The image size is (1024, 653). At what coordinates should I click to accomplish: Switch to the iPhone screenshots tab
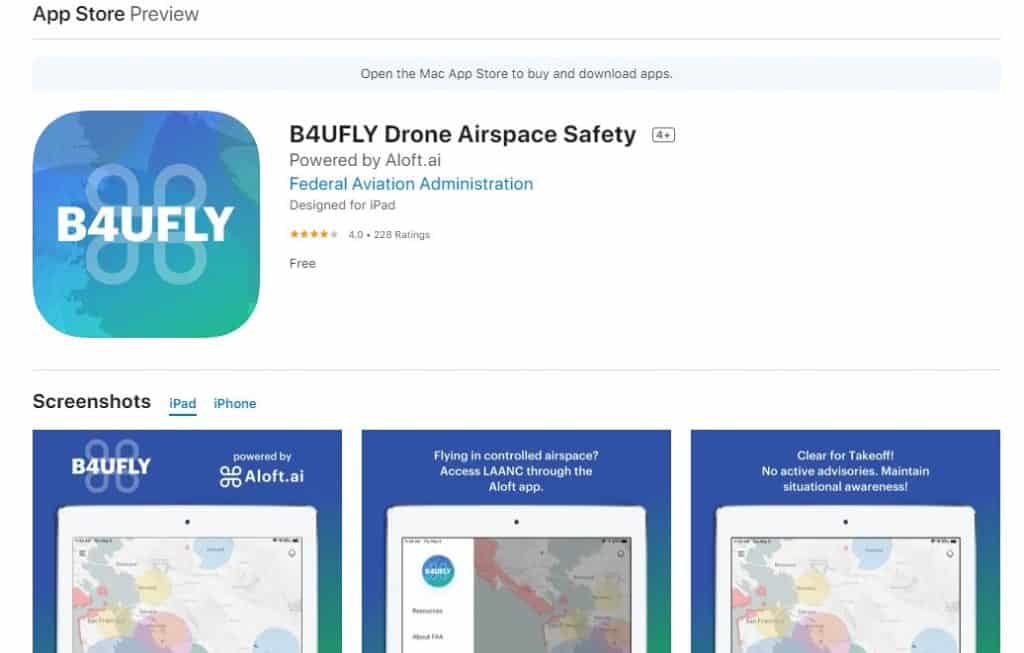click(234, 404)
